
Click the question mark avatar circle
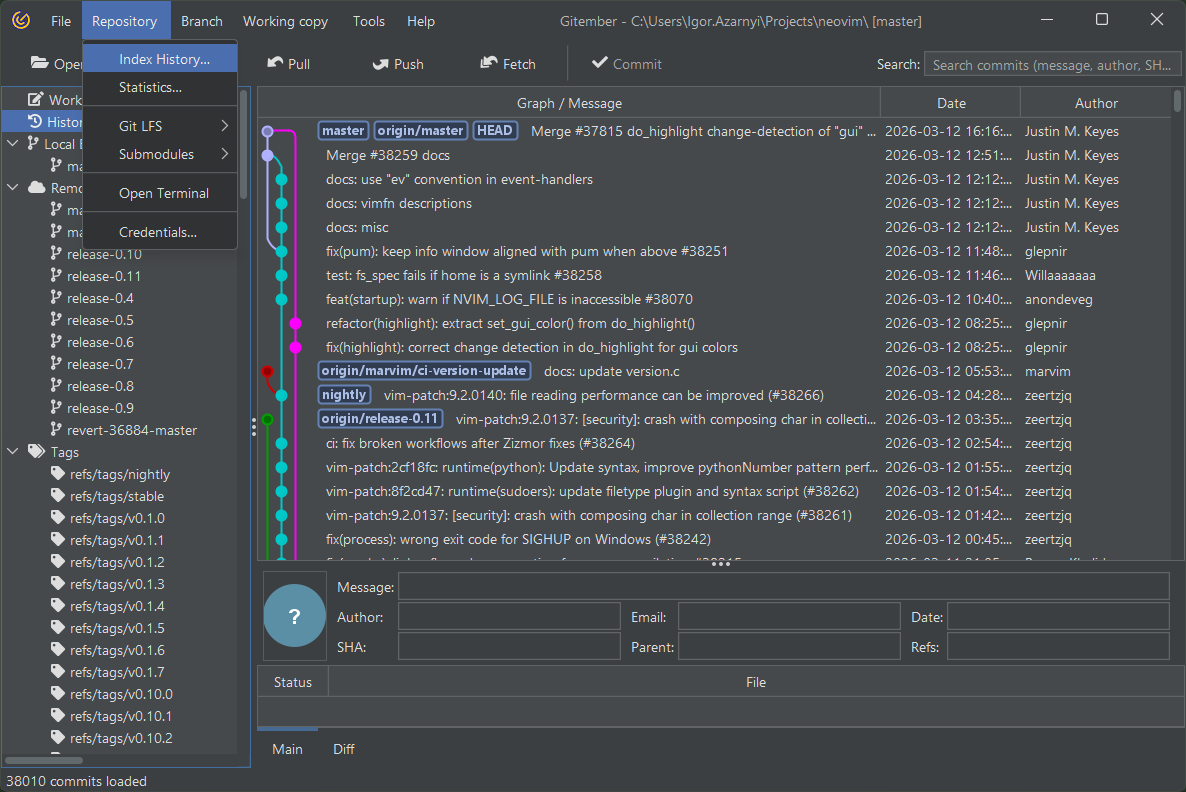click(x=294, y=617)
